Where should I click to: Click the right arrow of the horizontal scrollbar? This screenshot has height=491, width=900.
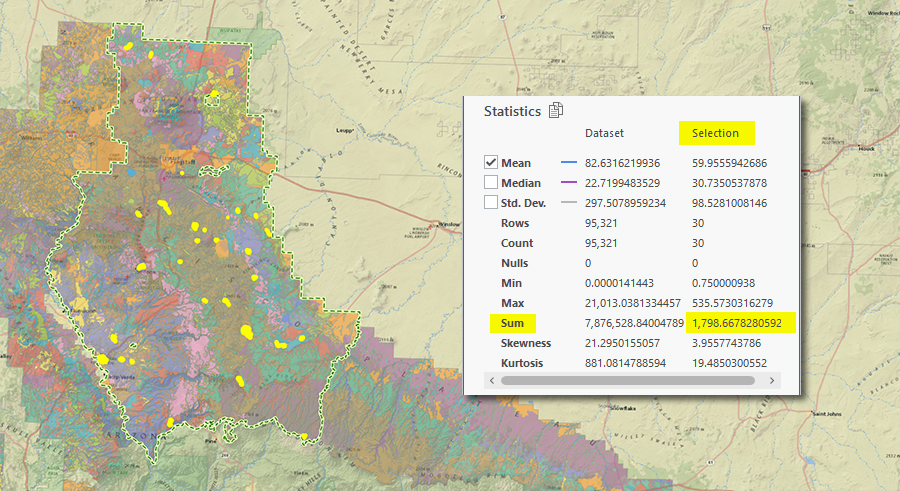pos(772,380)
